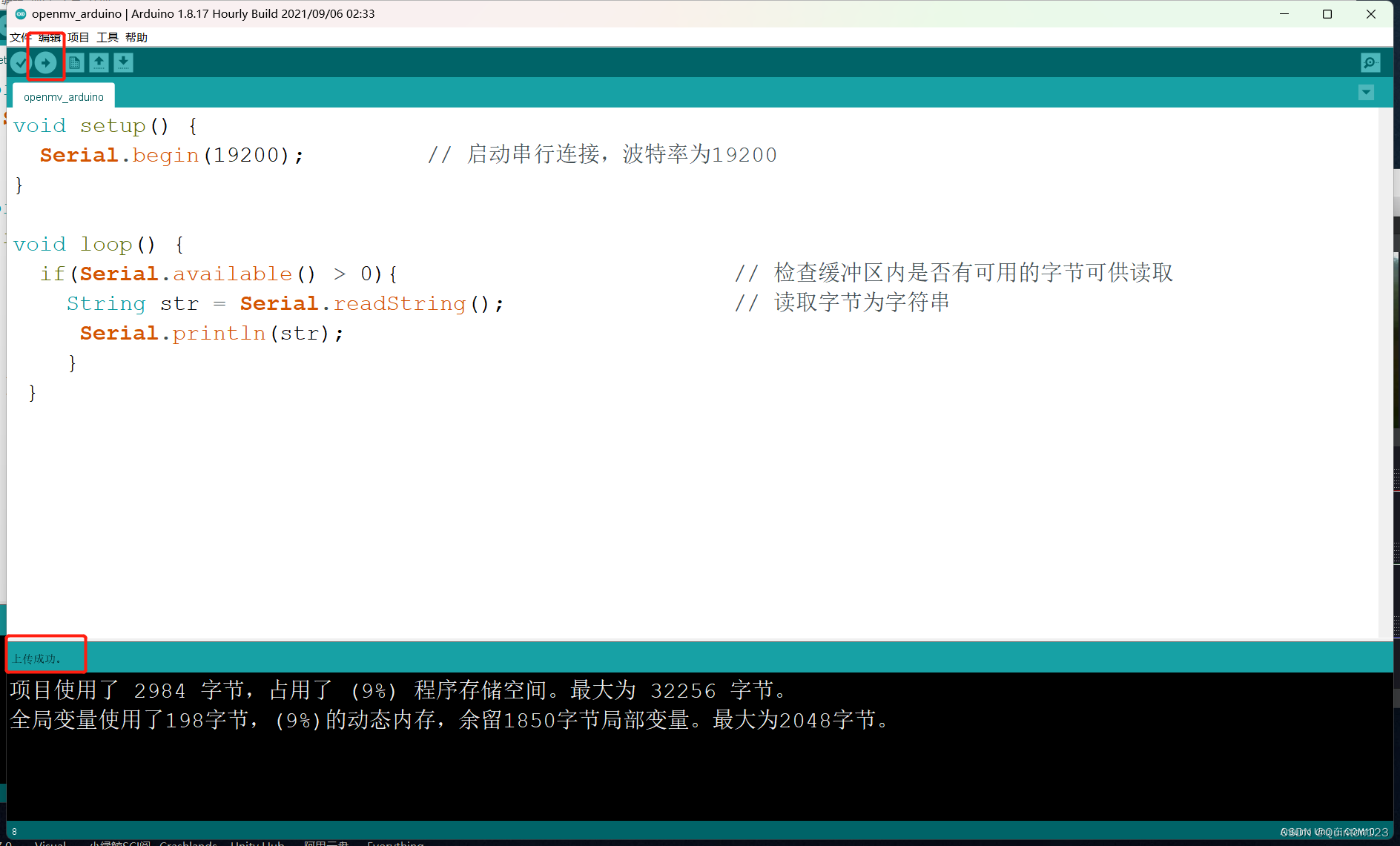Open the Serial Monitor magnifier icon
The width and height of the screenshot is (1400, 846).
(1370, 63)
